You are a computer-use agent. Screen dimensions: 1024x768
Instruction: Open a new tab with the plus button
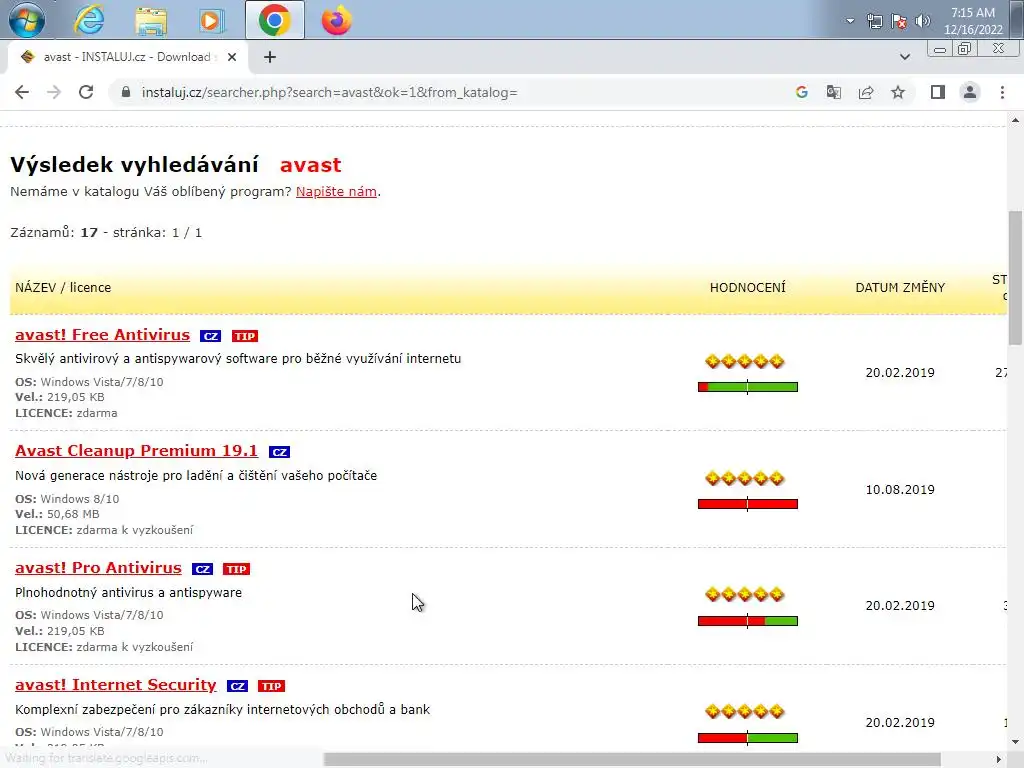click(270, 57)
